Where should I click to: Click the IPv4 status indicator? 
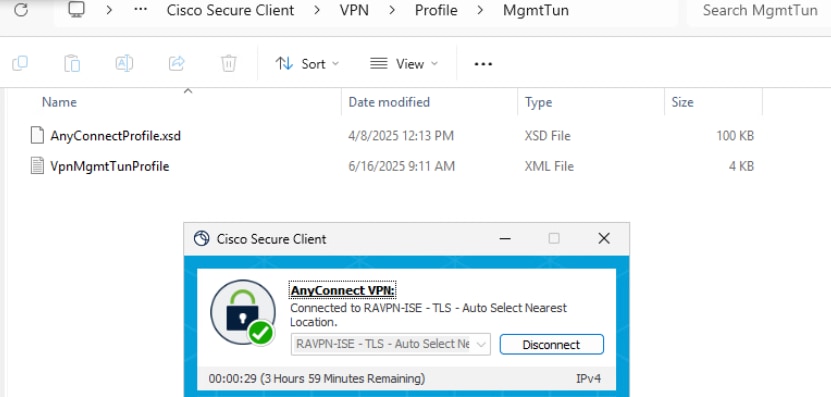click(x=588, y=379)
